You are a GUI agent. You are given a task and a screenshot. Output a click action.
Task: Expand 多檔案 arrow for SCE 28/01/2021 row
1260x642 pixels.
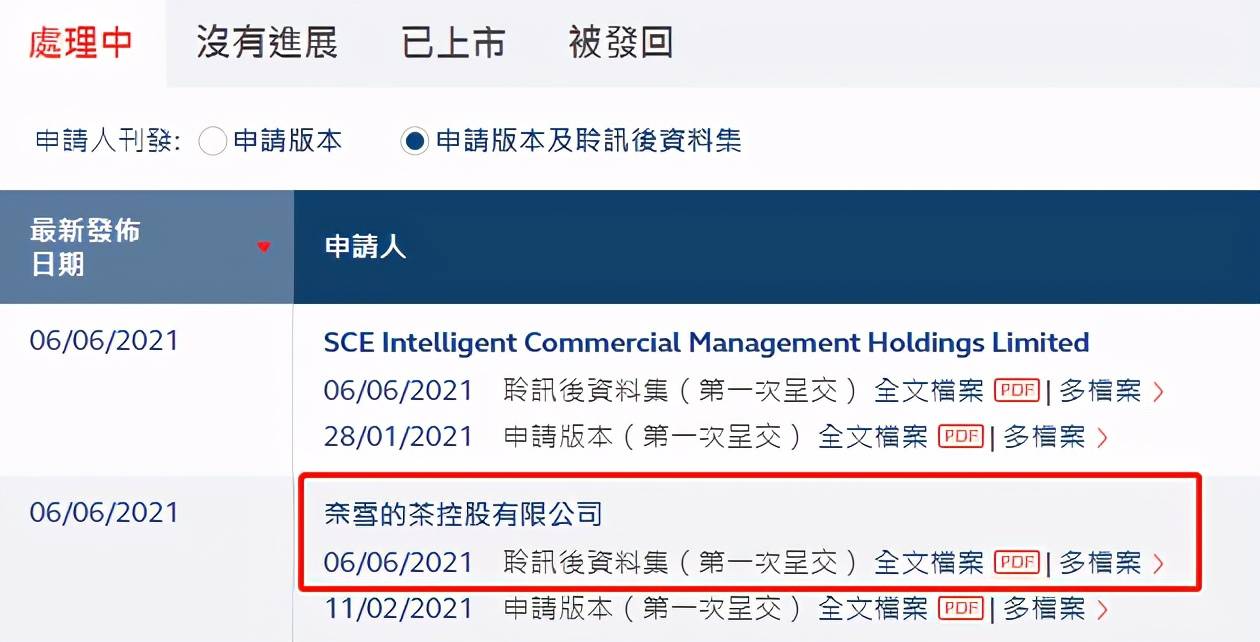(1103, 438)
